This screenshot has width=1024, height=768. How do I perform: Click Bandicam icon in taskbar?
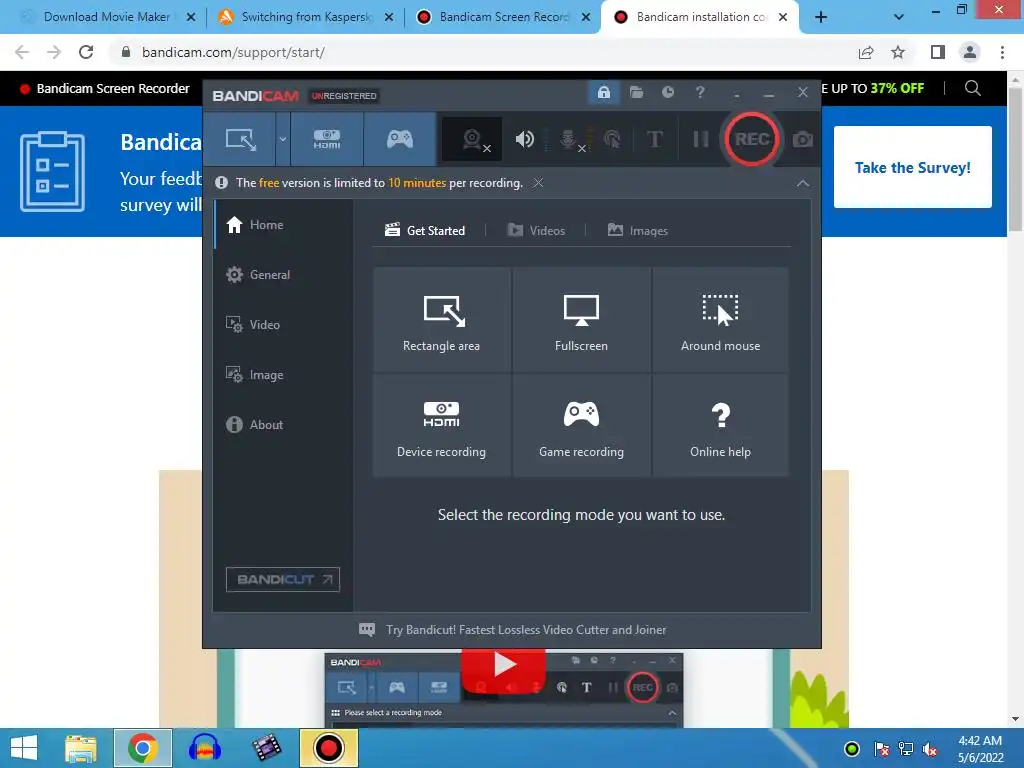coord(328,748)
